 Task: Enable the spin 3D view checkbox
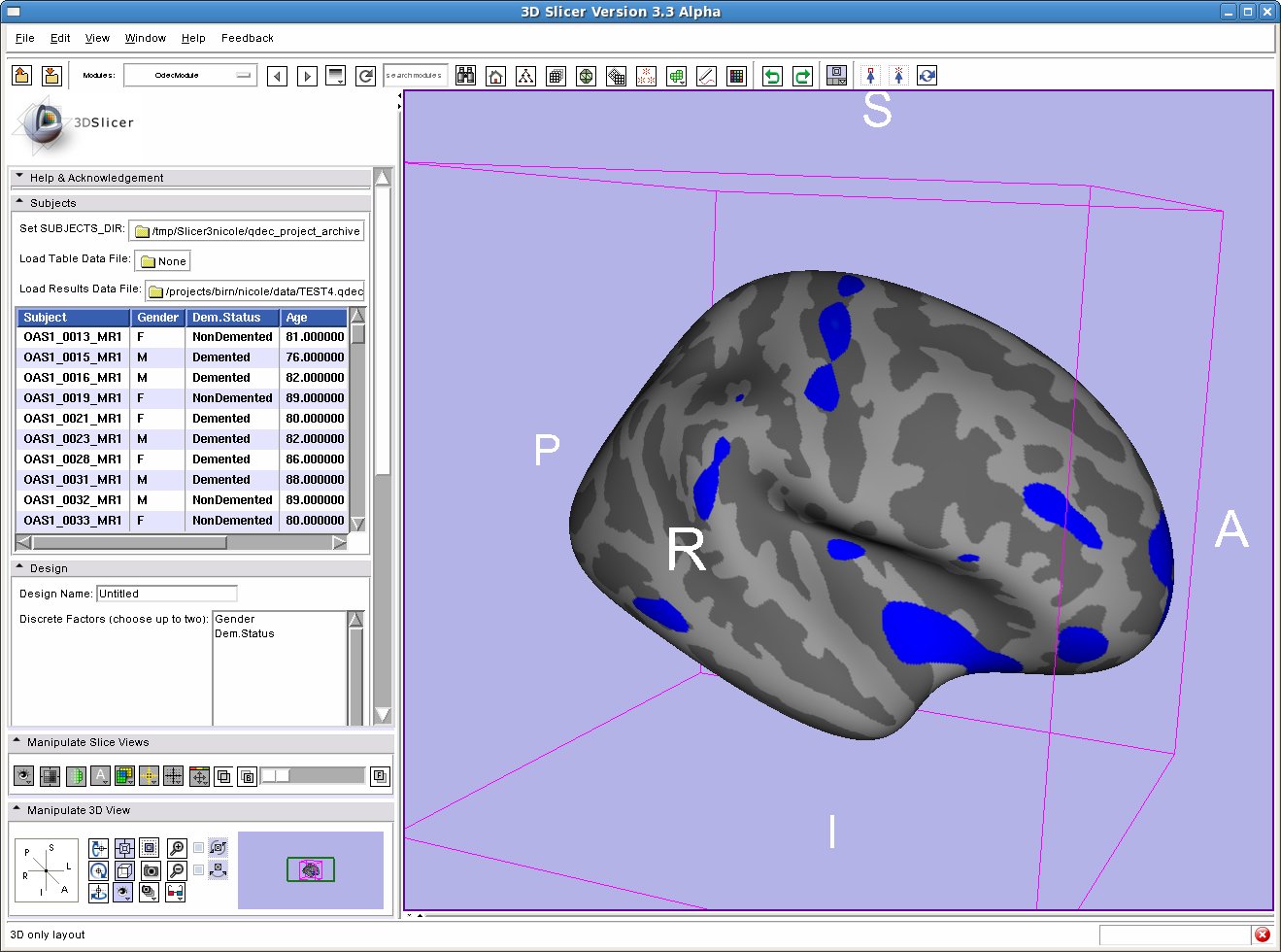[x=199, y=848]
